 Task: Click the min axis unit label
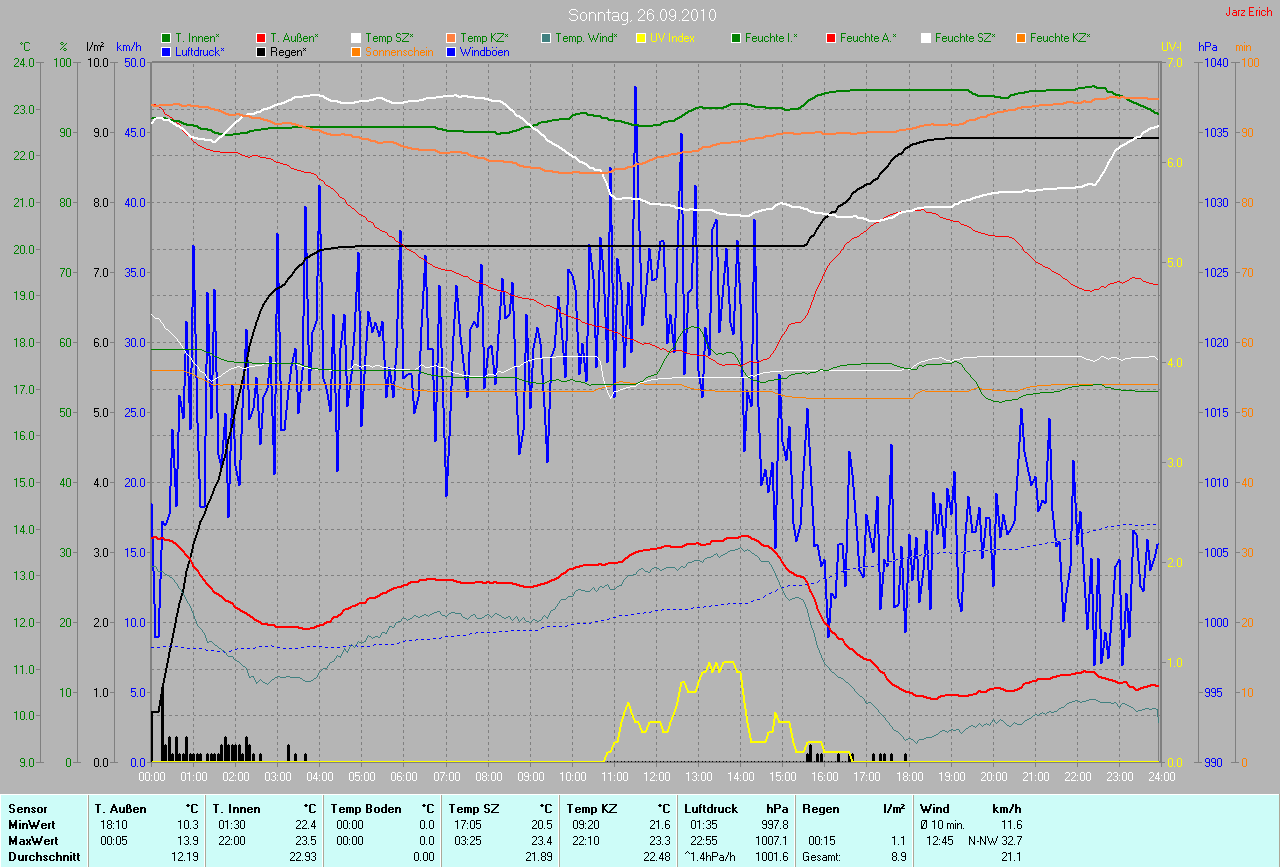(1243, 46)
